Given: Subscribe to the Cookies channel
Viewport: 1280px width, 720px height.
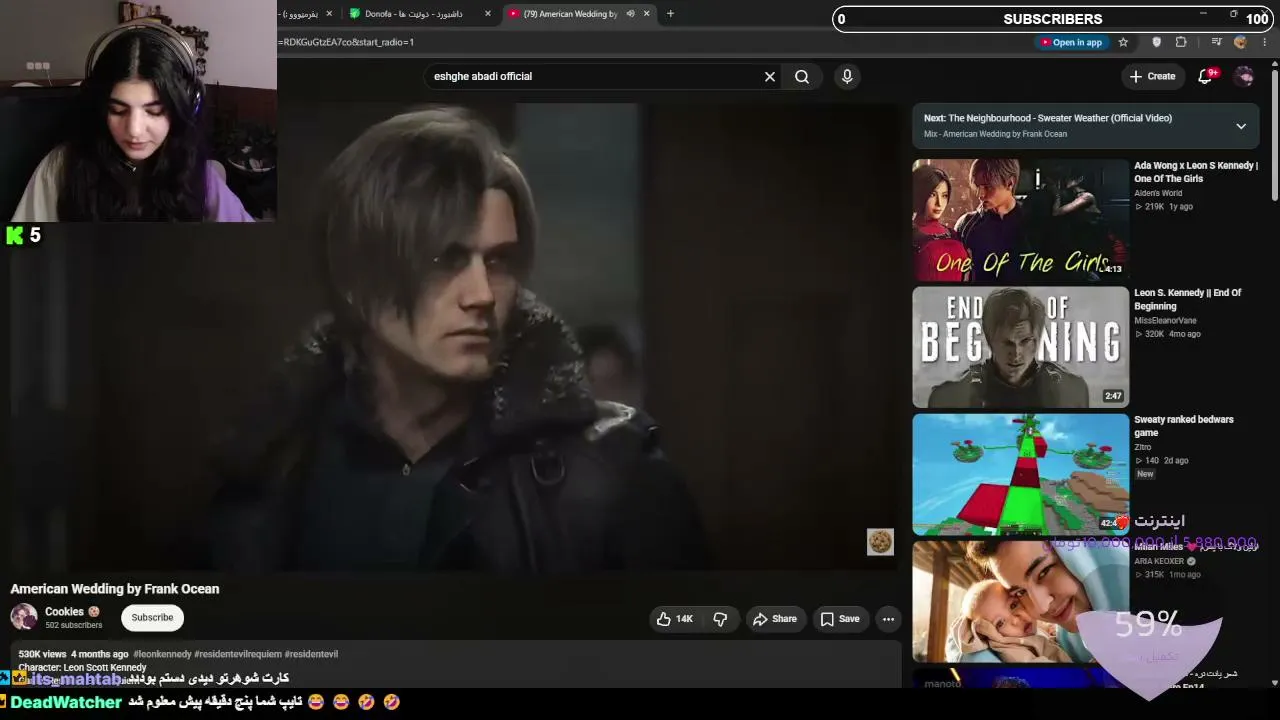Looking at the screenshot, I should coord(152,618).
